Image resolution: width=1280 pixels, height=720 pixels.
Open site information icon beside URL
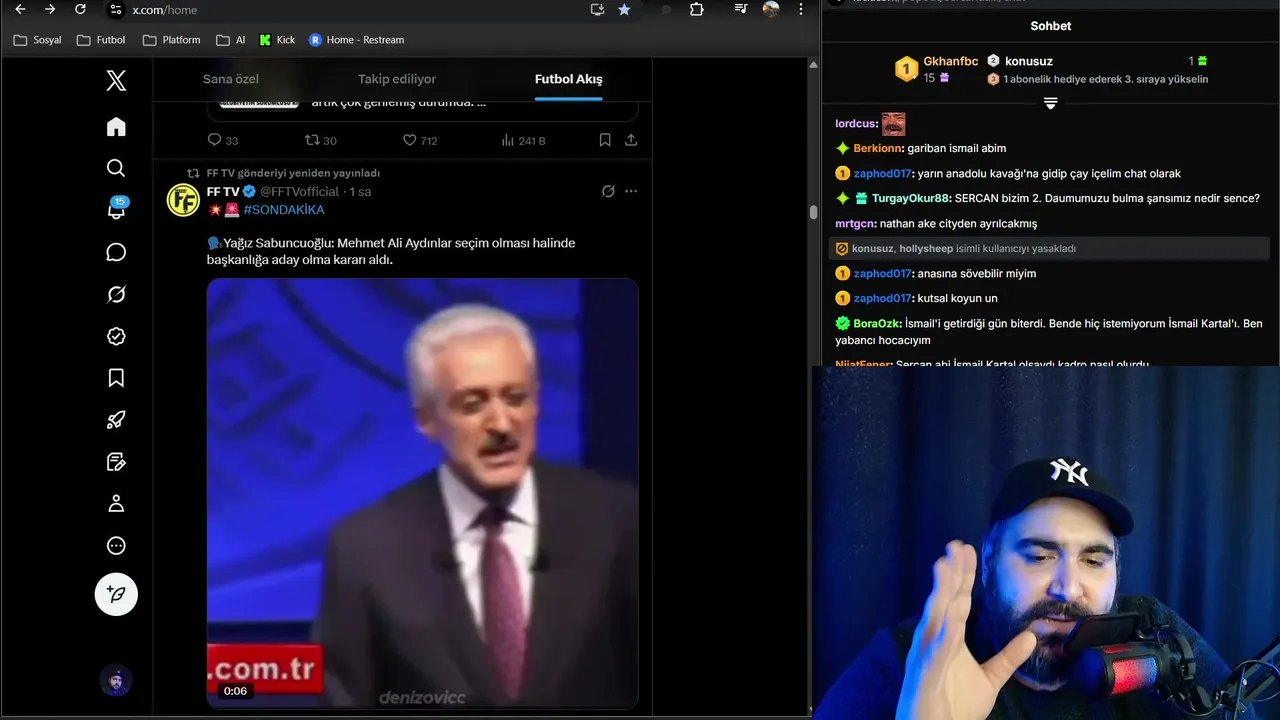[x=115, y=9]
